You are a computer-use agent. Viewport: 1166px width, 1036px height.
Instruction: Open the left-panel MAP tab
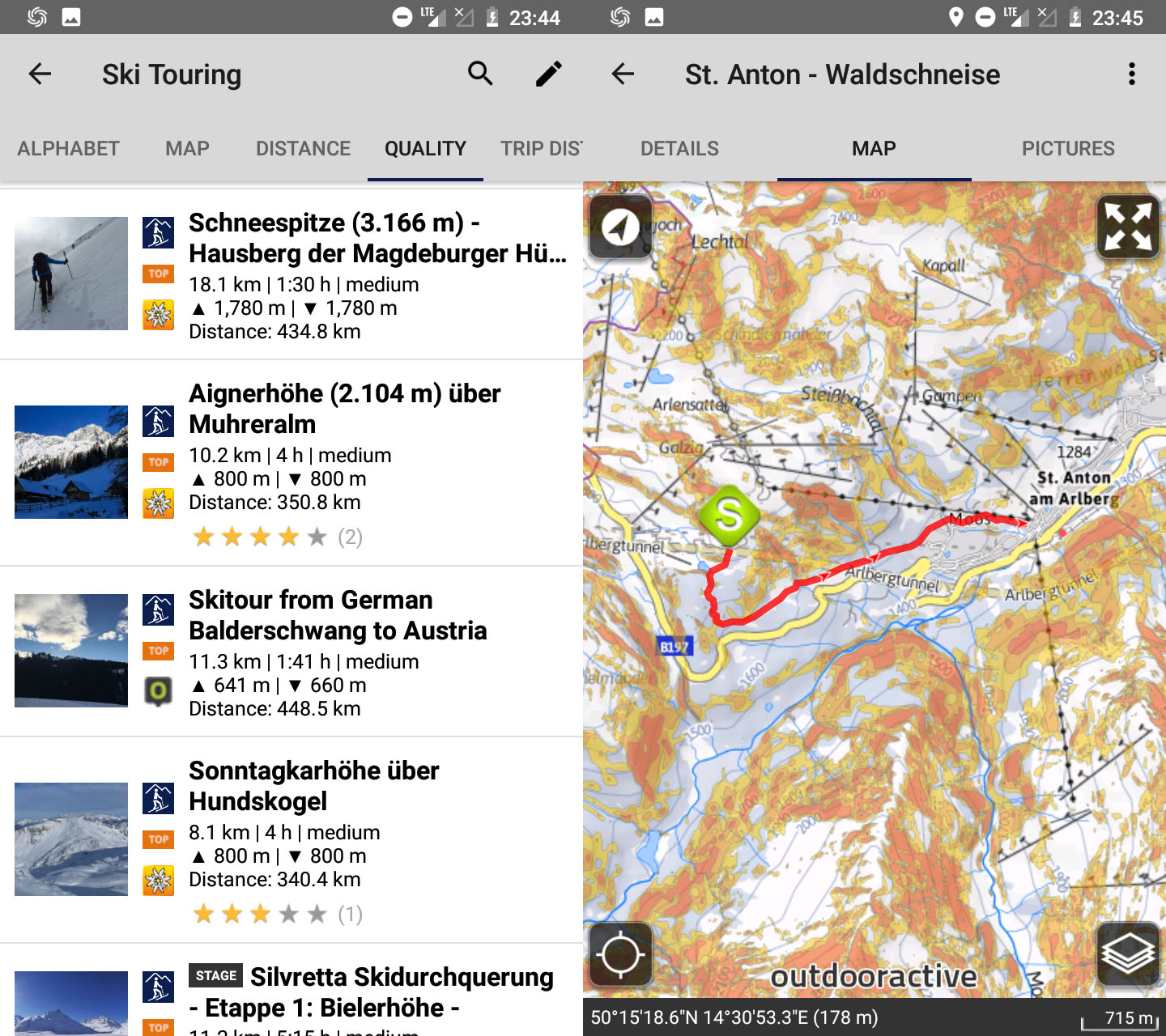(x=187, y=148)
